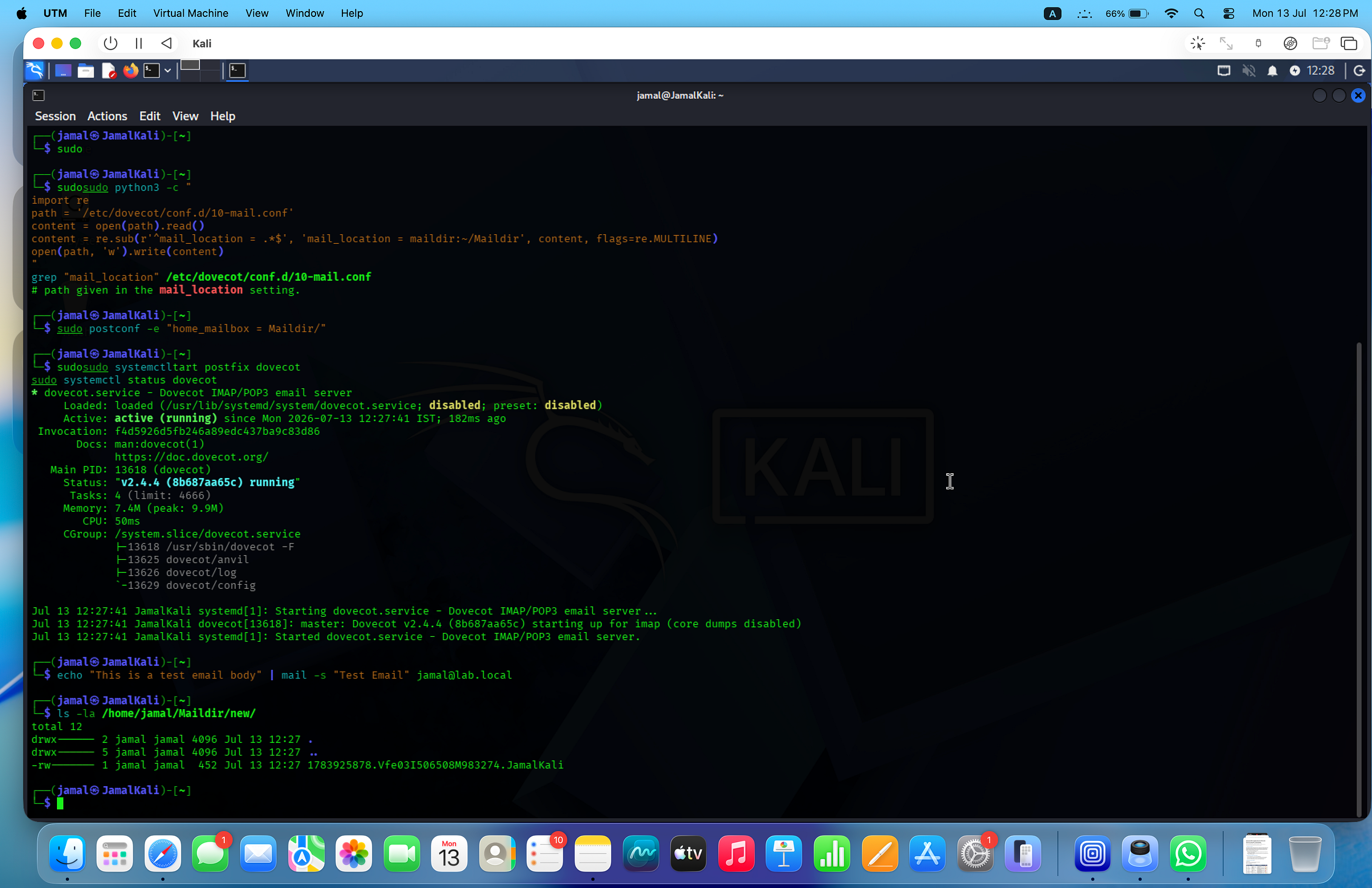Click the UTM restart triangle button

(167, 43)
